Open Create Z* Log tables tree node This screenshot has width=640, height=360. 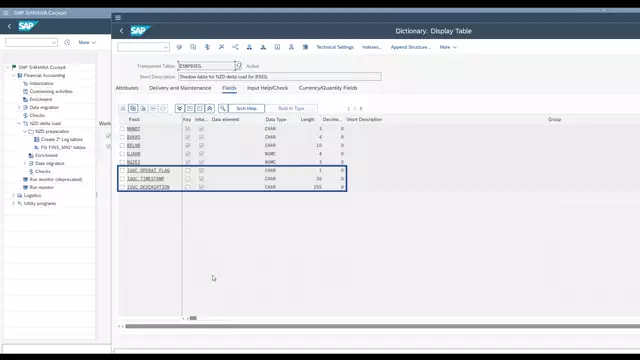(x=62, y=139)
